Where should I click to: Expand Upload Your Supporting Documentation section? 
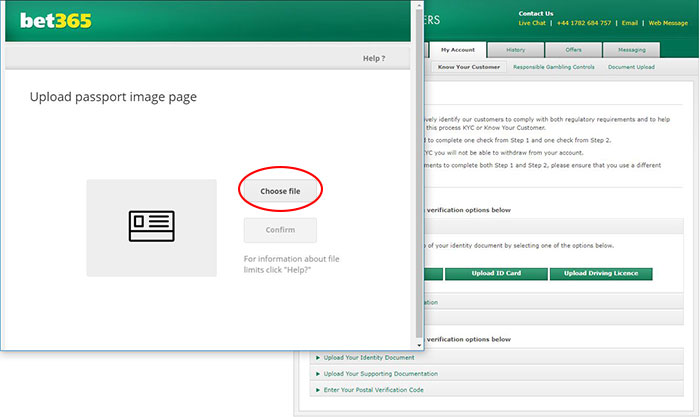[496, 374]
